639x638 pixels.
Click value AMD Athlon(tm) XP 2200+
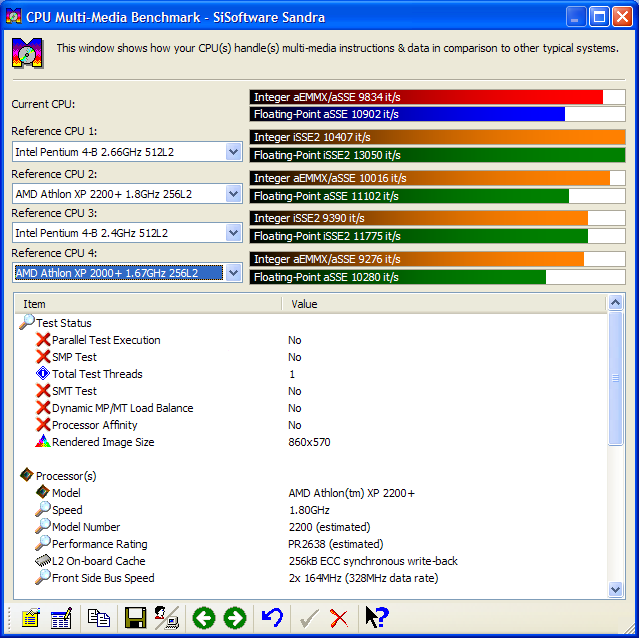[352, 493]
